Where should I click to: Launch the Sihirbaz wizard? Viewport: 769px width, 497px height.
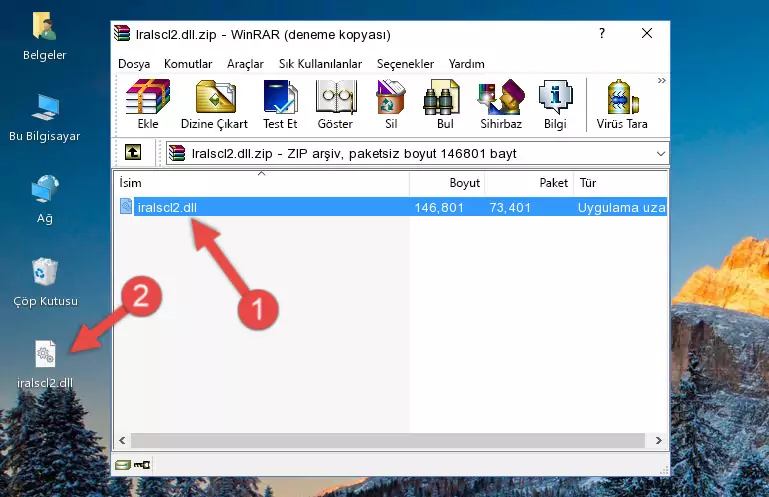(x=501, y=104)
